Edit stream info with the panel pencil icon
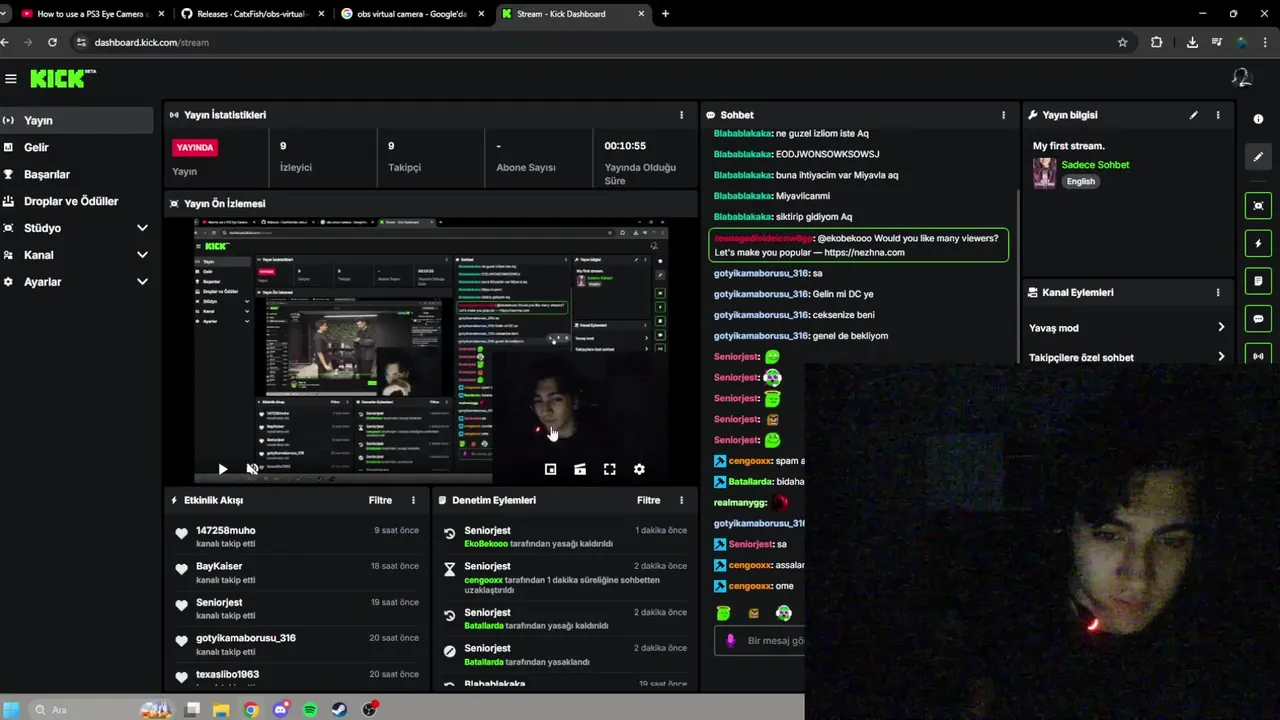Image resolution: width=1280 pixels, height=720 pixels. point(1193,115)
